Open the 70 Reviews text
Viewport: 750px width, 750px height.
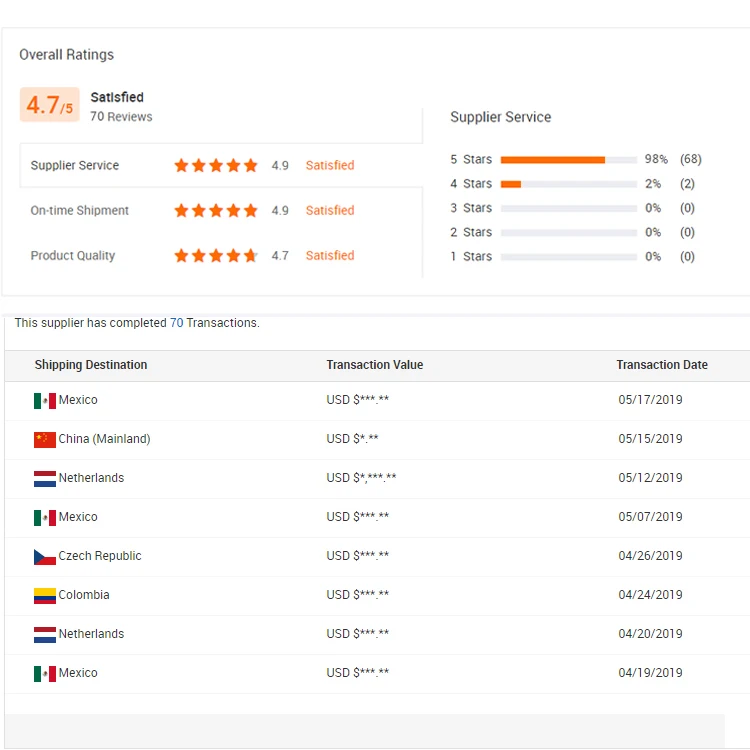[121, 117]
